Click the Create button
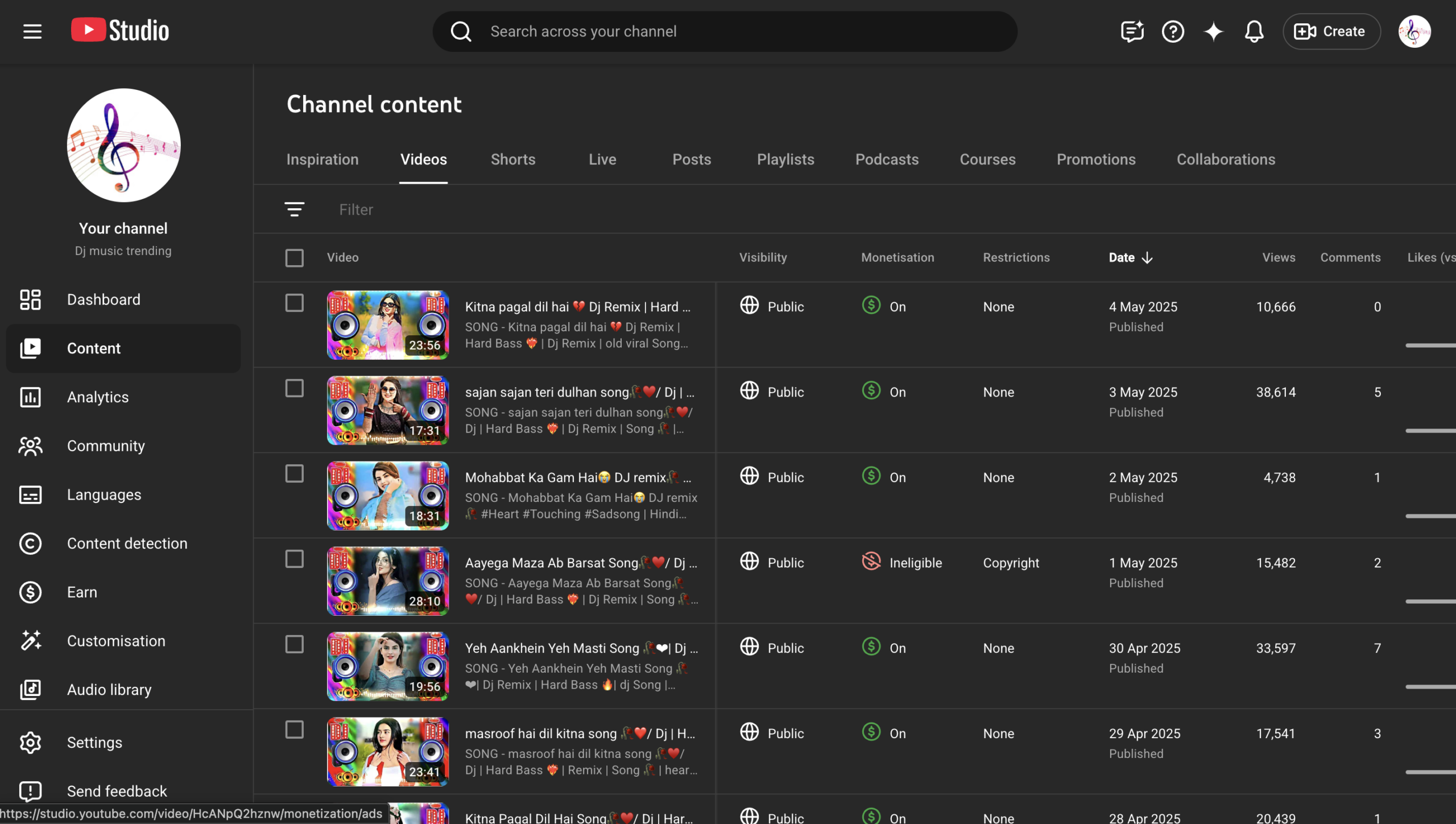The height and width of the screenshot is (824, 1456). [1331, 31]
